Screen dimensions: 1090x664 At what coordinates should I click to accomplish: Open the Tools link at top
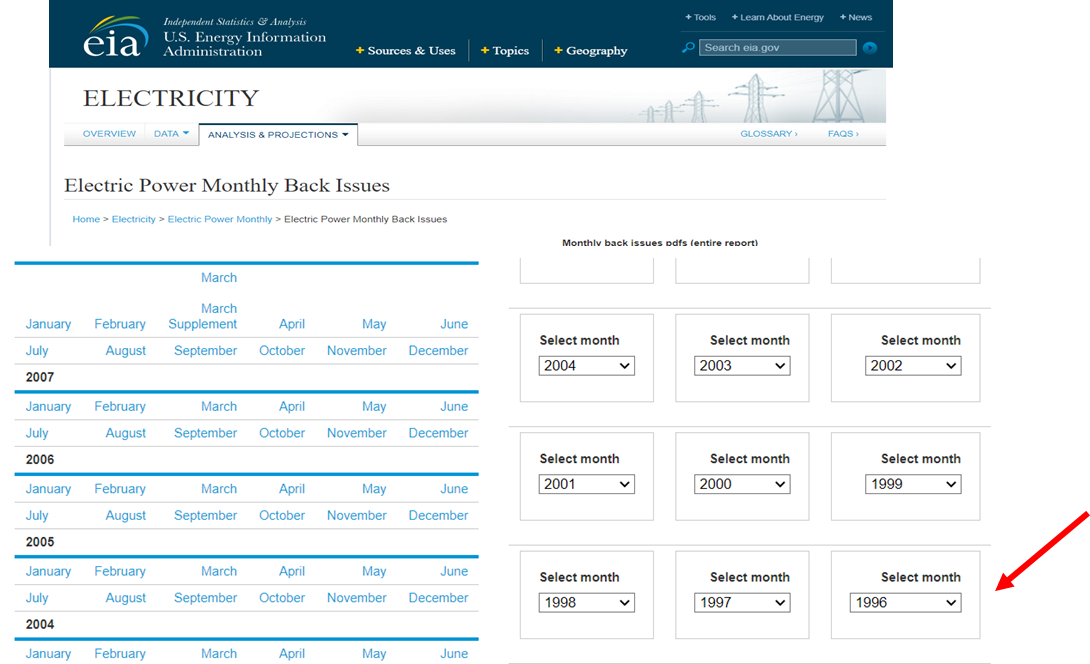pos(701,17)
